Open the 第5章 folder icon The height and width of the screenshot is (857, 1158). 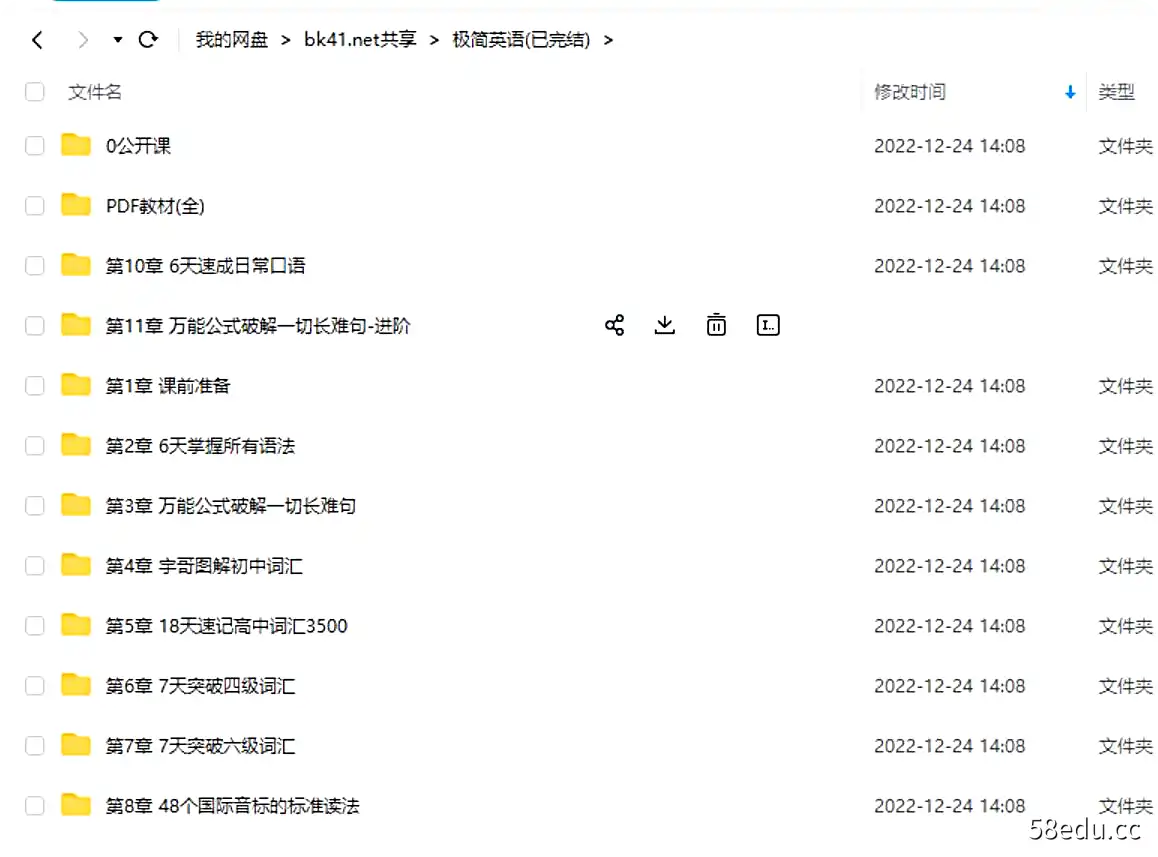75,625
